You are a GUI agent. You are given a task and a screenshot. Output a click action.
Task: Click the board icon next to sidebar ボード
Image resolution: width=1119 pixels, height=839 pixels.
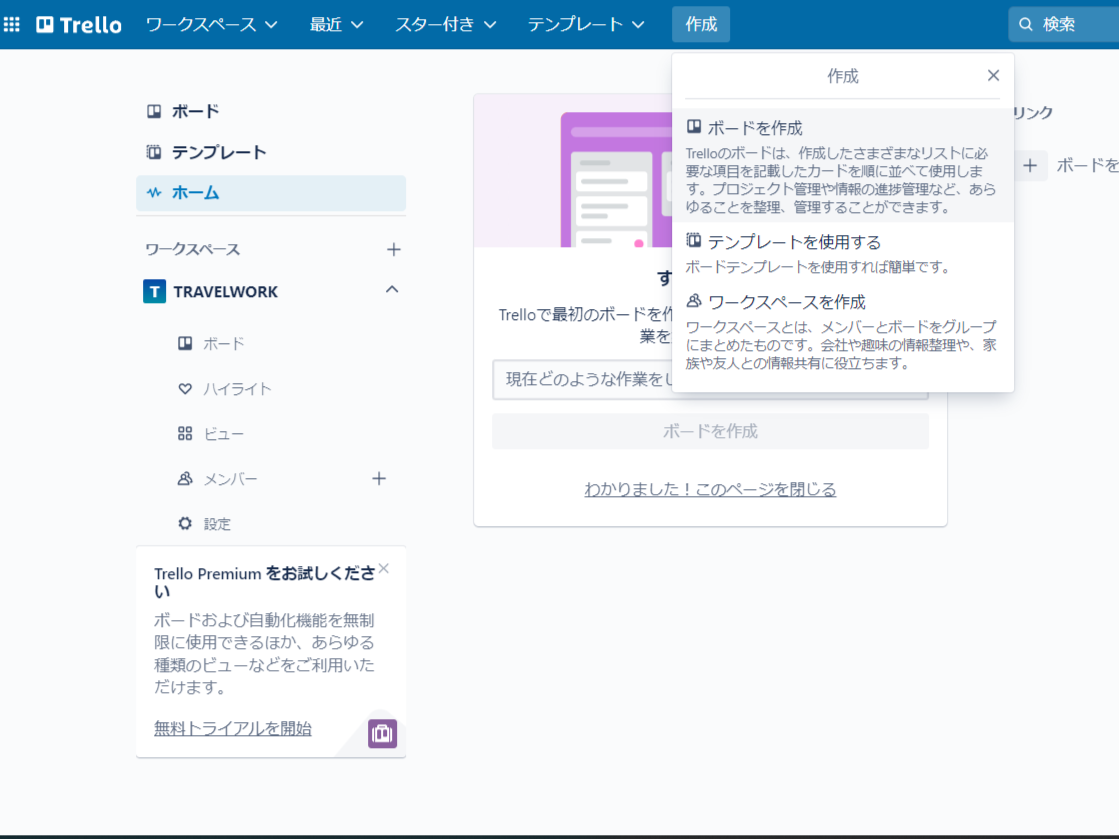click(x=154, y=111)
